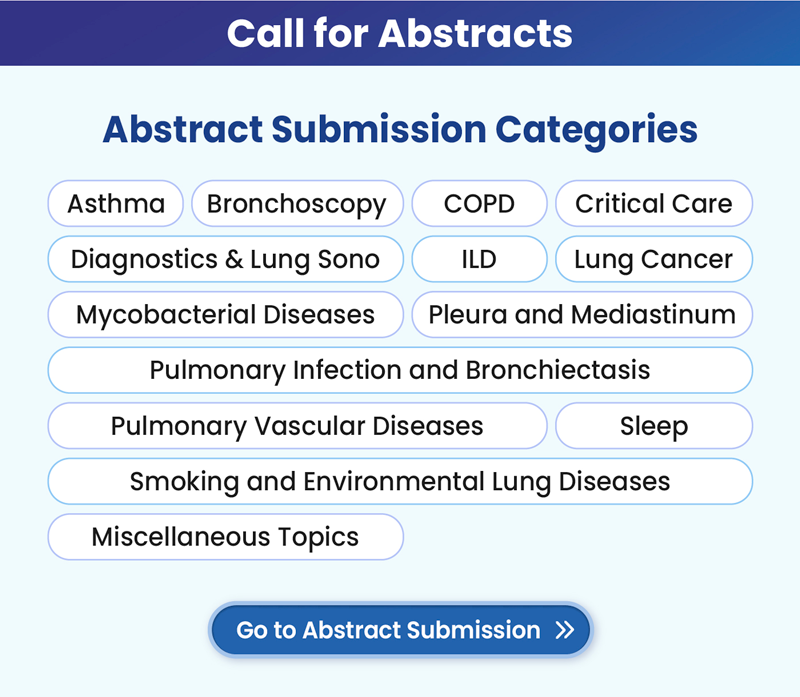Image resolution: width=800 pixels, height=697 pixels.
Task: Select the COPD category
Action: tap(480, 203)
